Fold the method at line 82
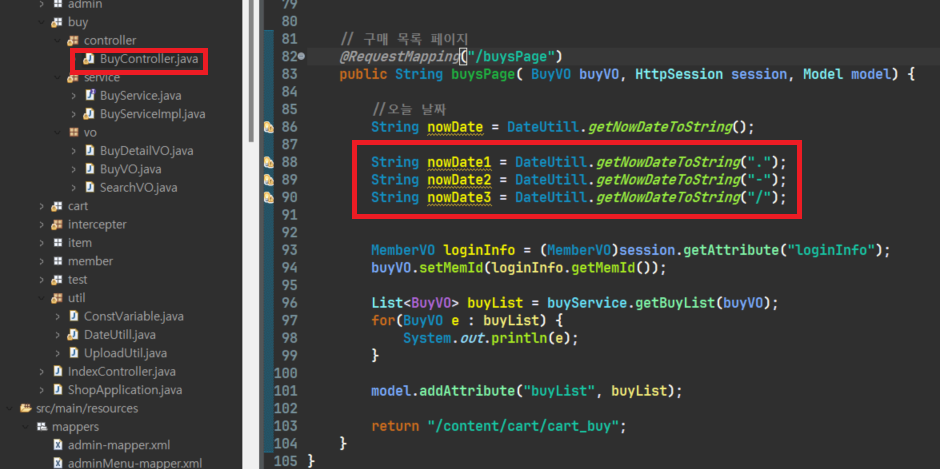Viewport: 940px width, 469px height. (x=302, y=57)
